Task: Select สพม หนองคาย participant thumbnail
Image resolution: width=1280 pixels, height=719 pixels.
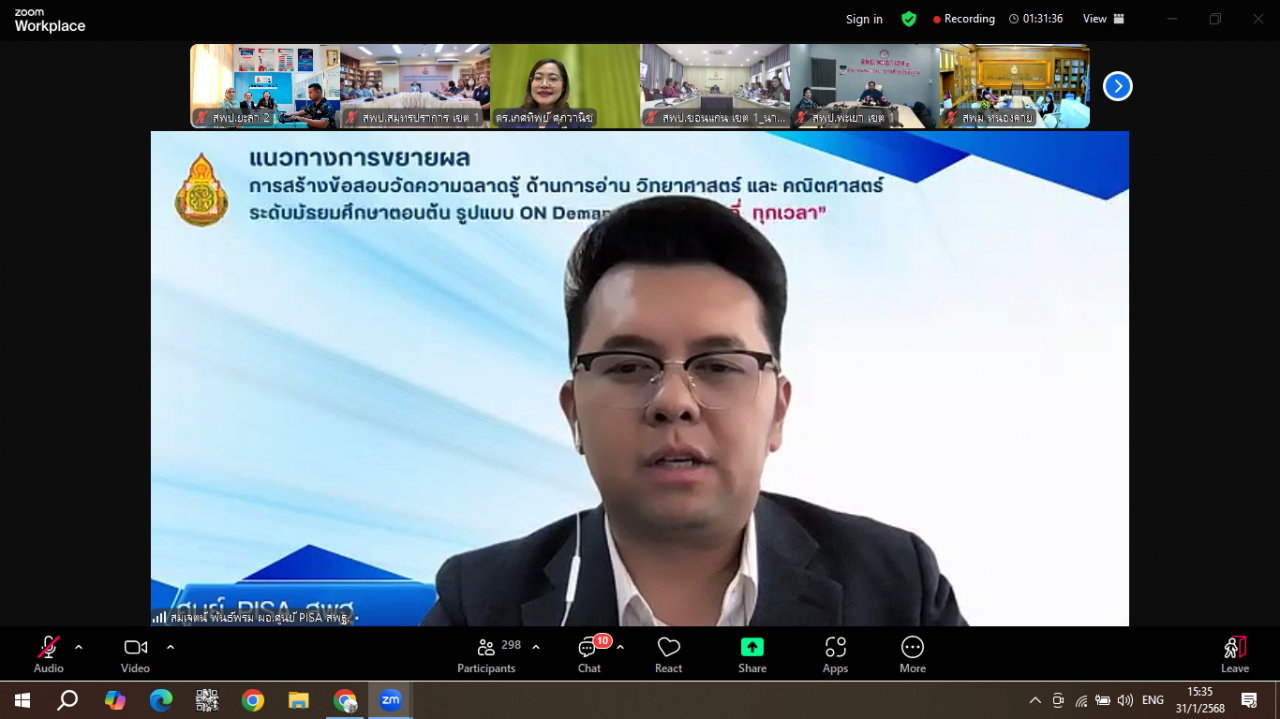Action: pos(1015,86)
